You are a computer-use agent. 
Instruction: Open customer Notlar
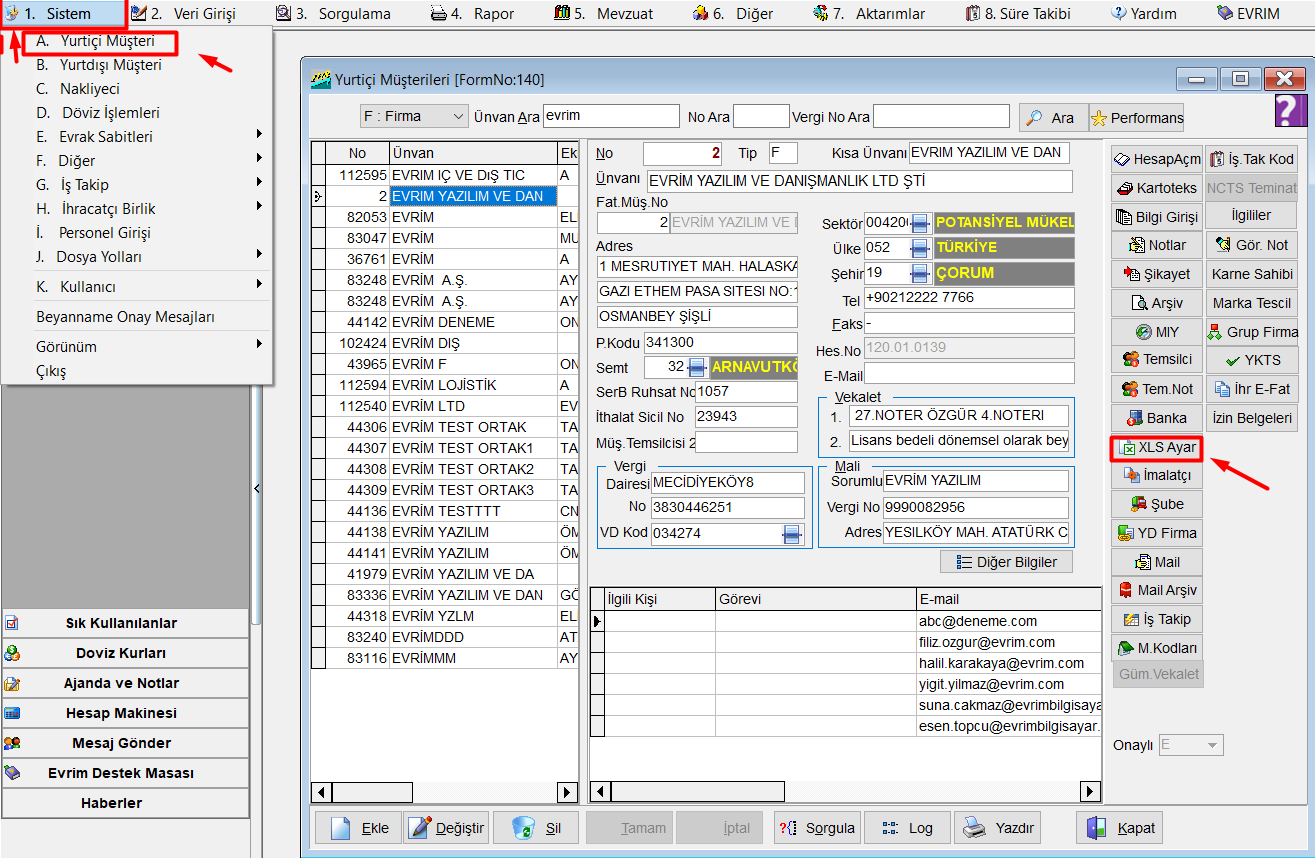click(x=1156, y=245)
